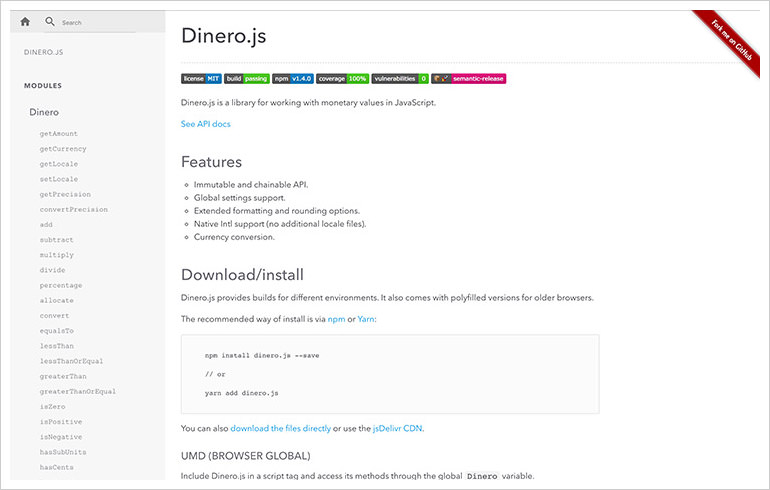Open the divide method entry
770x490 pixels.
[x=52, y=271]
